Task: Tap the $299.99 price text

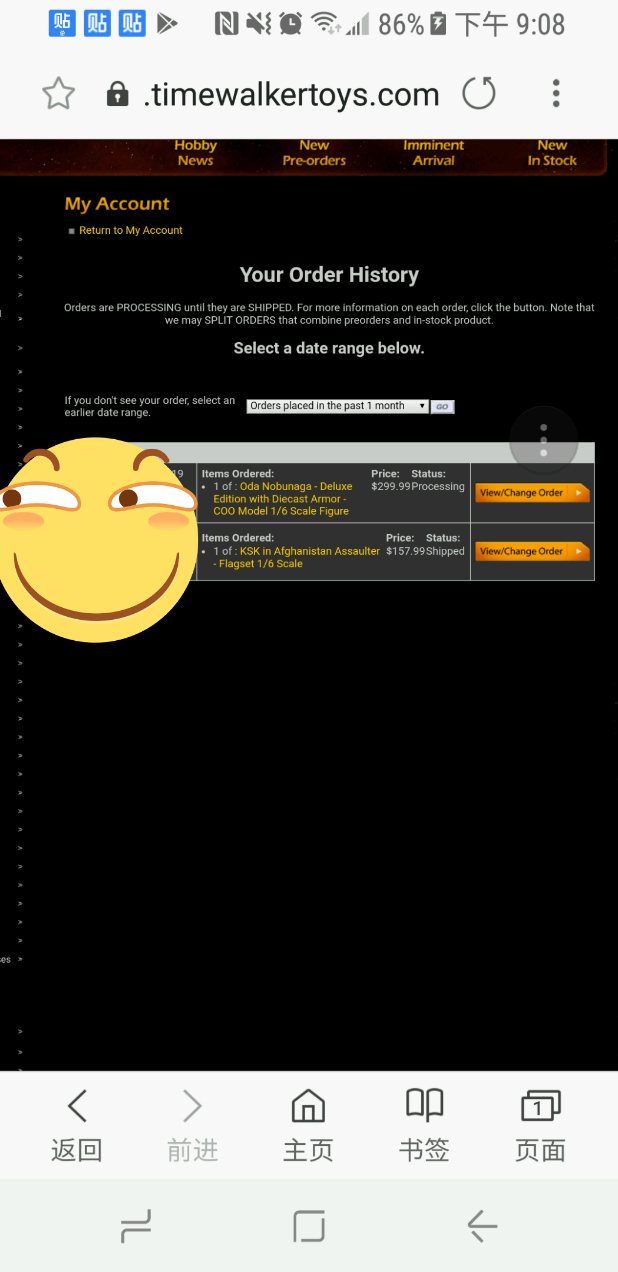Action: 391,486
